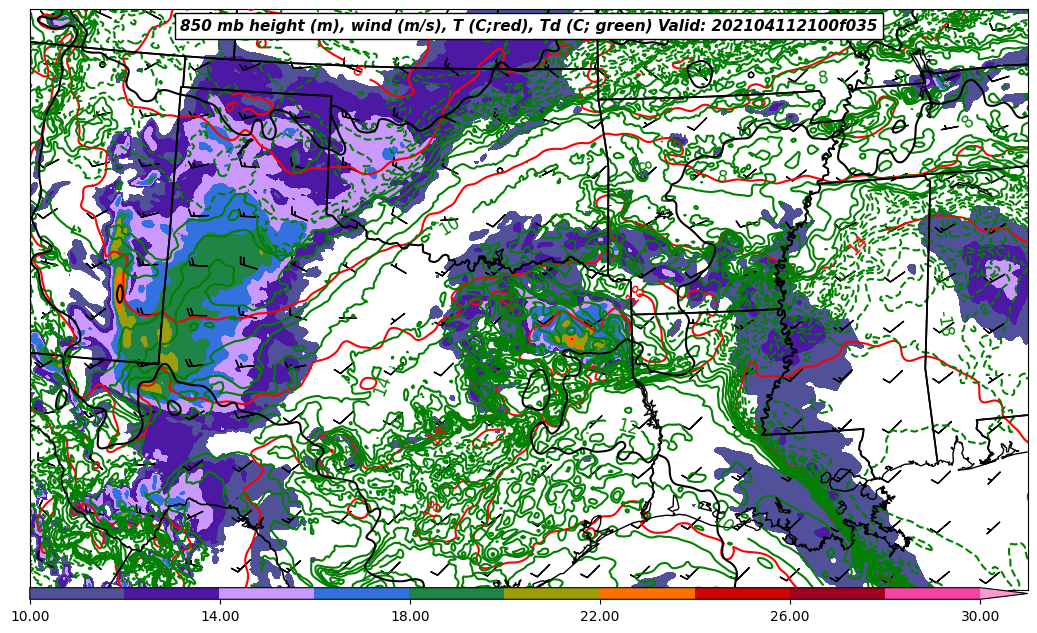The width and height of the screenshot is (1037, 633).
Task: Select the bright red 24–26 colorbar segment
Action: click(742, 593)
